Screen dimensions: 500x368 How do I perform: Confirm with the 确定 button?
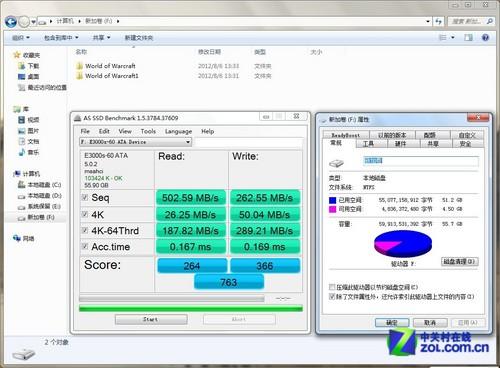tap(392, 323)
